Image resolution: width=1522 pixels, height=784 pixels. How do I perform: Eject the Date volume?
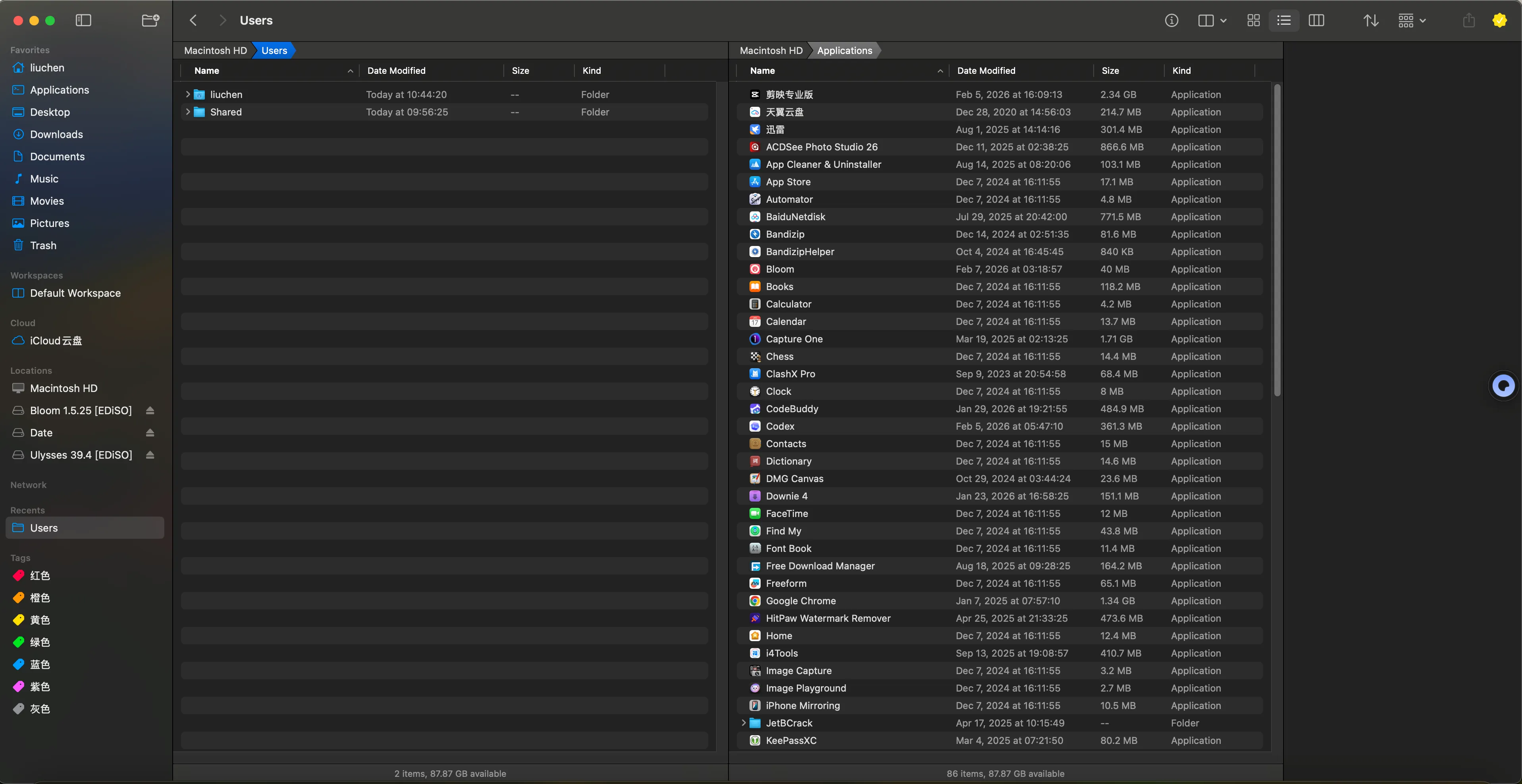[150, 433]
